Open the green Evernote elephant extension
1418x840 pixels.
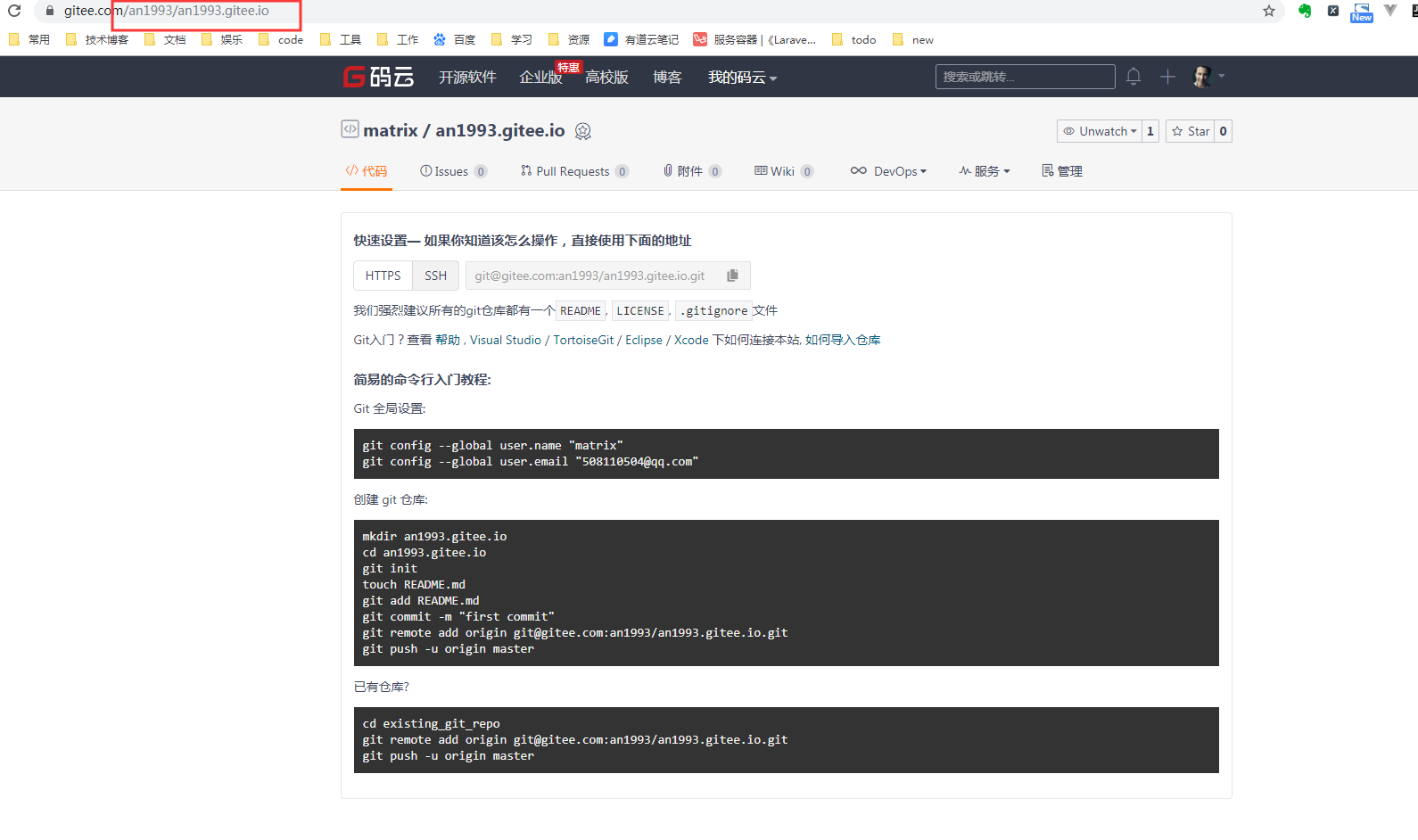click(x=1305, y=11)
